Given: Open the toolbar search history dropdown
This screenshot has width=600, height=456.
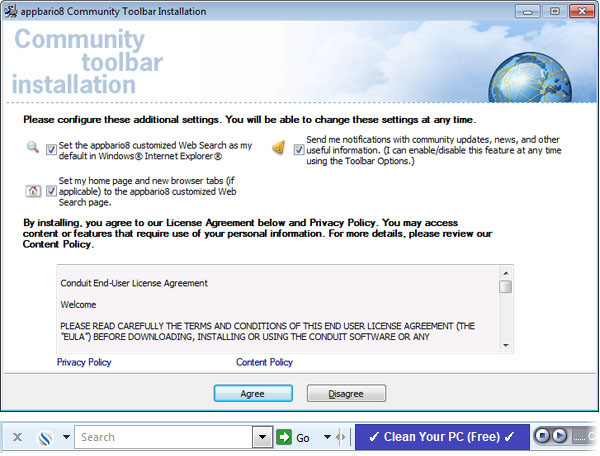Looking at the screenshot, I should (x=262, y=437).
